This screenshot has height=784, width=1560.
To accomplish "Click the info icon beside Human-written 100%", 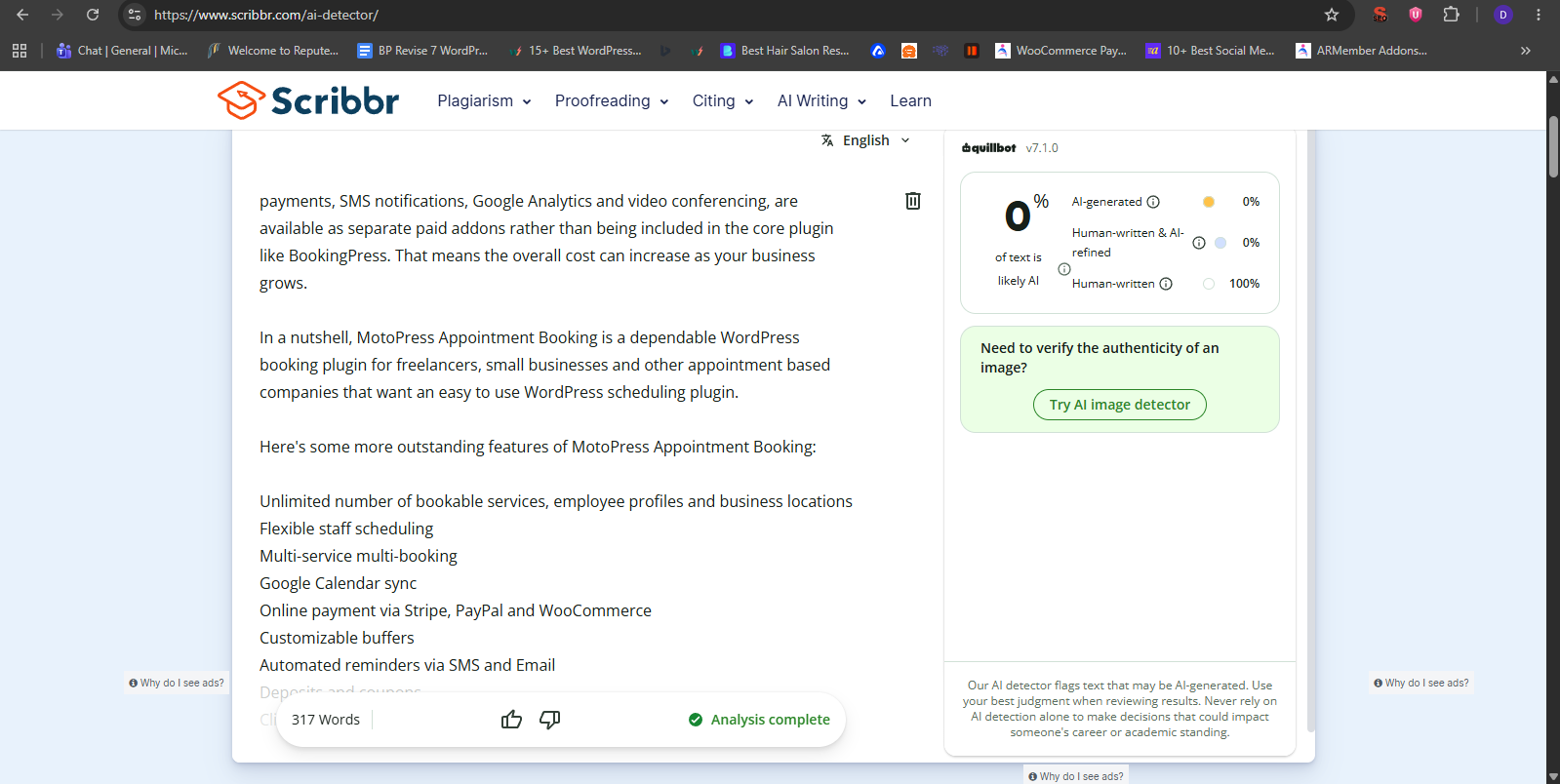I will point(1166,284).
